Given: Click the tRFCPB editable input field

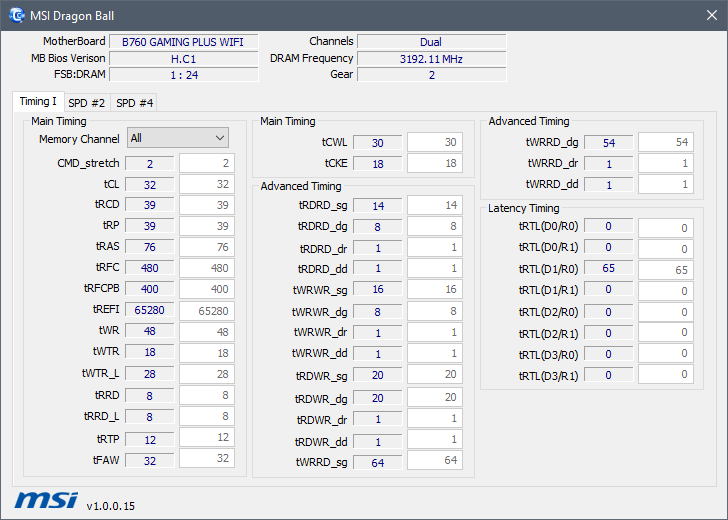Looking at the screenshot, I should [x=207, y=289].
